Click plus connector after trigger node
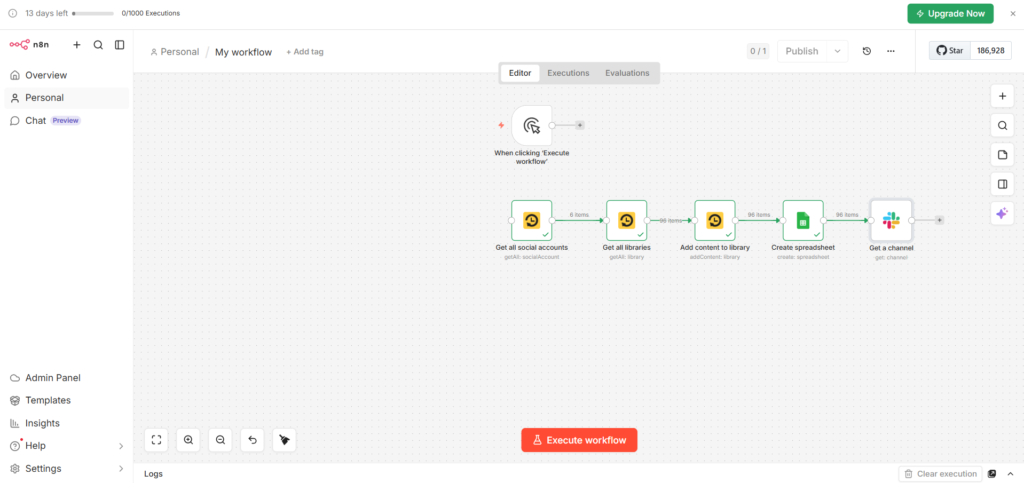Image resolution: width=1024 pixels, height=483 pixels. click(x=580, y=125)
